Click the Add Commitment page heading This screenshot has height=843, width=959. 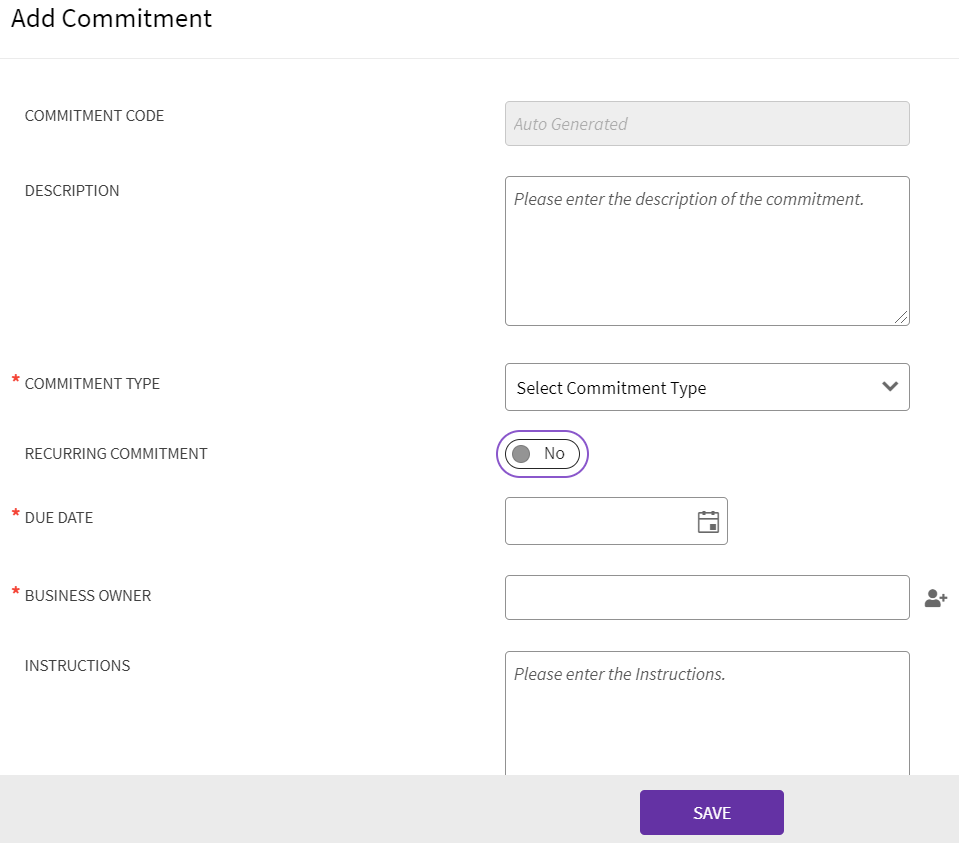pos(111,19)
